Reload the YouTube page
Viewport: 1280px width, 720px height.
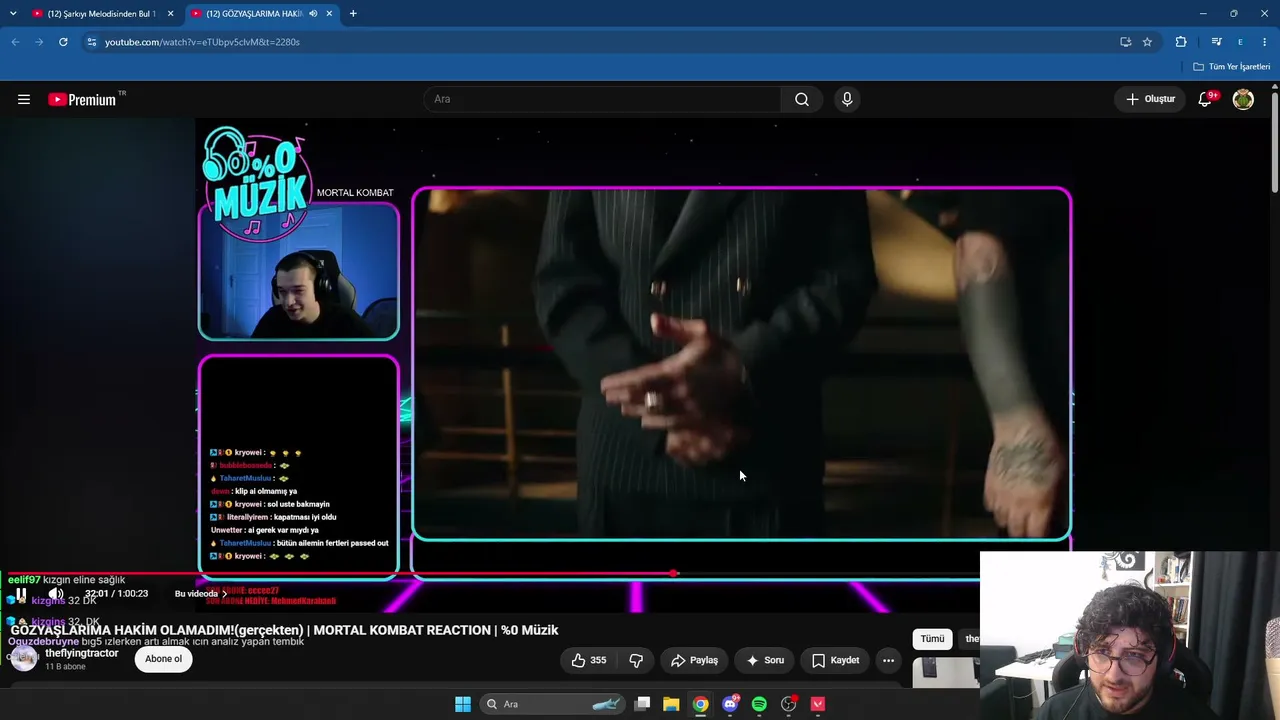(x=63, y=42)
